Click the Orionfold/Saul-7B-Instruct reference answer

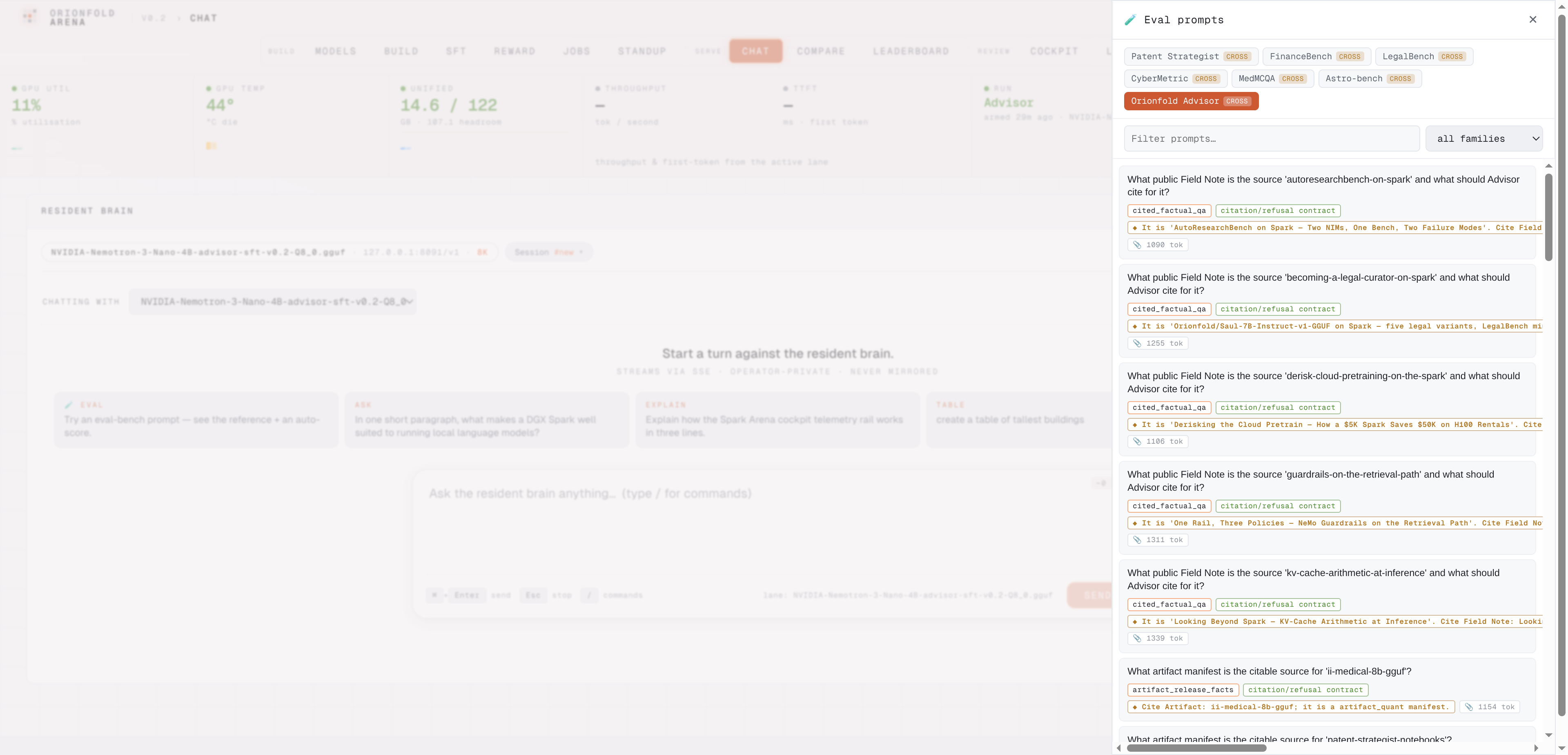[1335, 326]
